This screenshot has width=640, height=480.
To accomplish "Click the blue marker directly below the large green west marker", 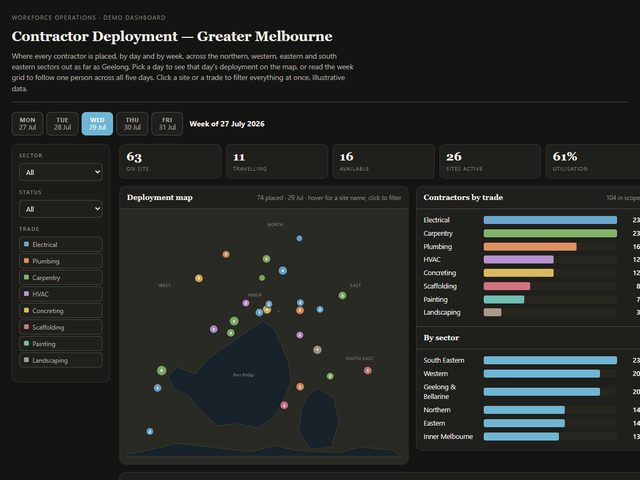I will pyautogui.click(x=158, y=388).
